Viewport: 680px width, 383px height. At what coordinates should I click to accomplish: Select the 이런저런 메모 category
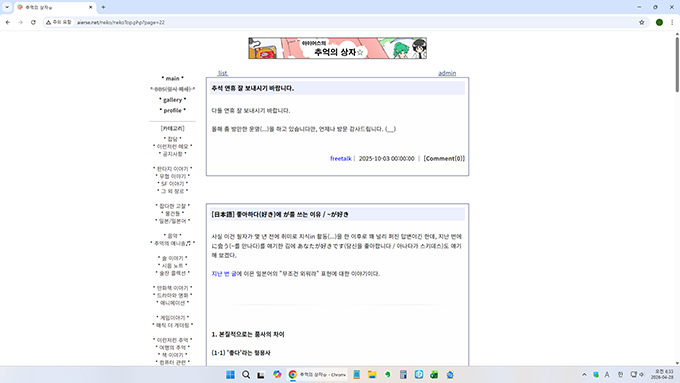pyautogui.click(x=173, y=147)
